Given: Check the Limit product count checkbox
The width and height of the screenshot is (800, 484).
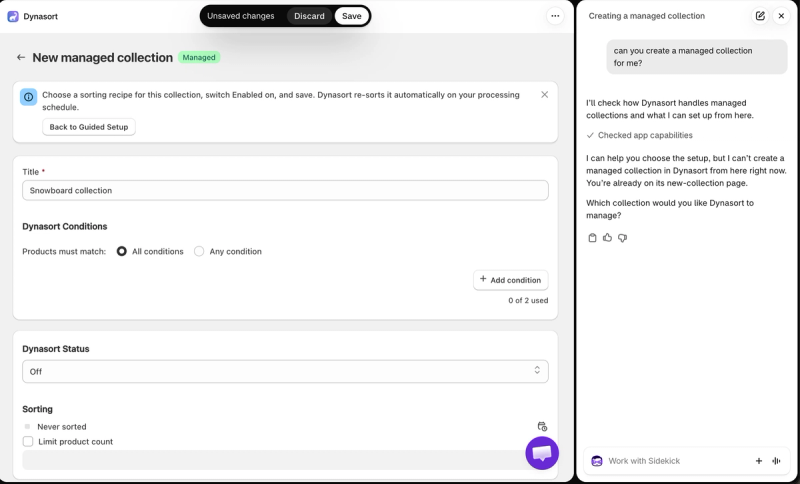Looking at the screenshot, I should [28, 442].
